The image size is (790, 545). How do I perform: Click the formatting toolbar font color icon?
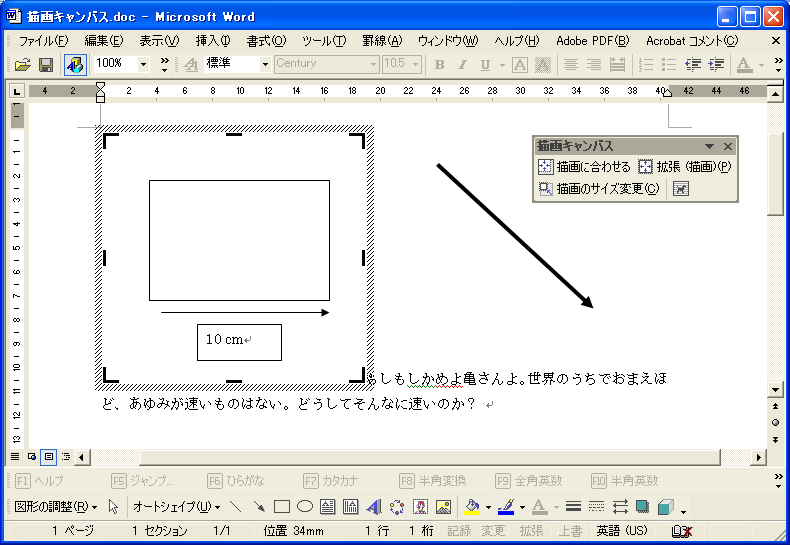click(744, 64)
